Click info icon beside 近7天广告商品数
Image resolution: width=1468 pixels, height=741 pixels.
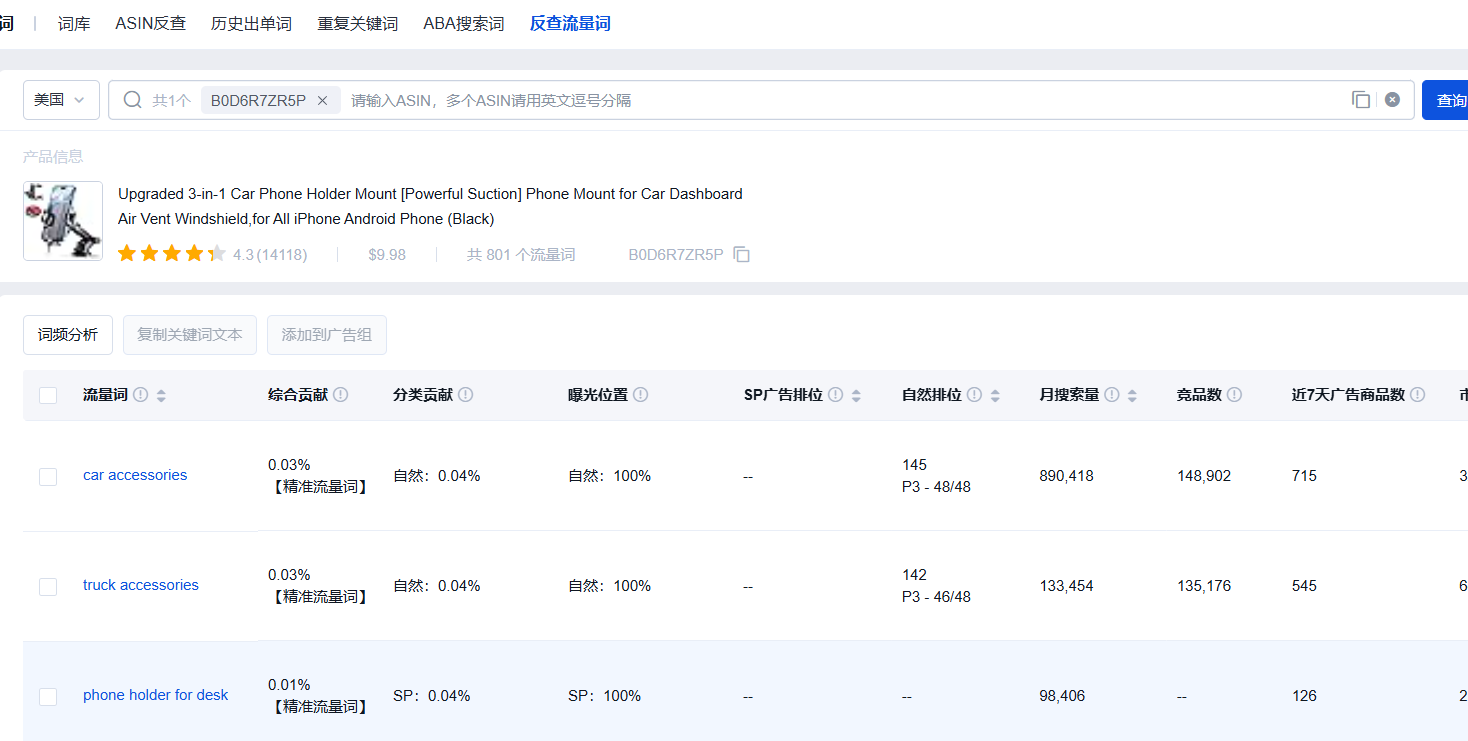coord(1418,395)
